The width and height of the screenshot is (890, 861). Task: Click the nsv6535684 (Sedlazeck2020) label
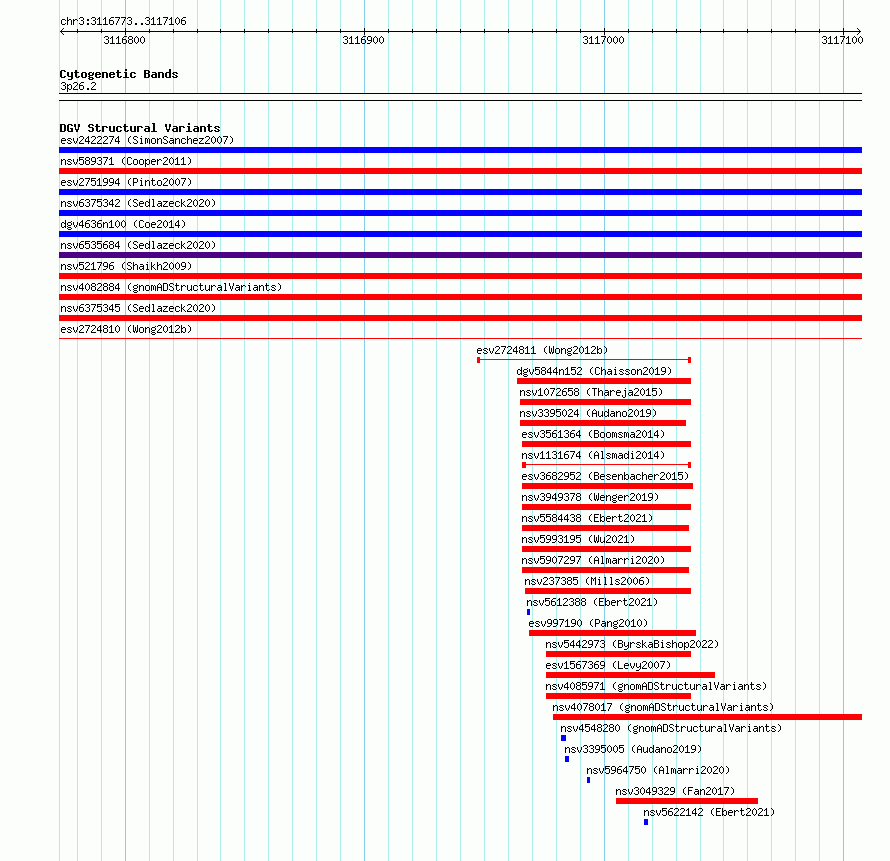click(138, 245)
